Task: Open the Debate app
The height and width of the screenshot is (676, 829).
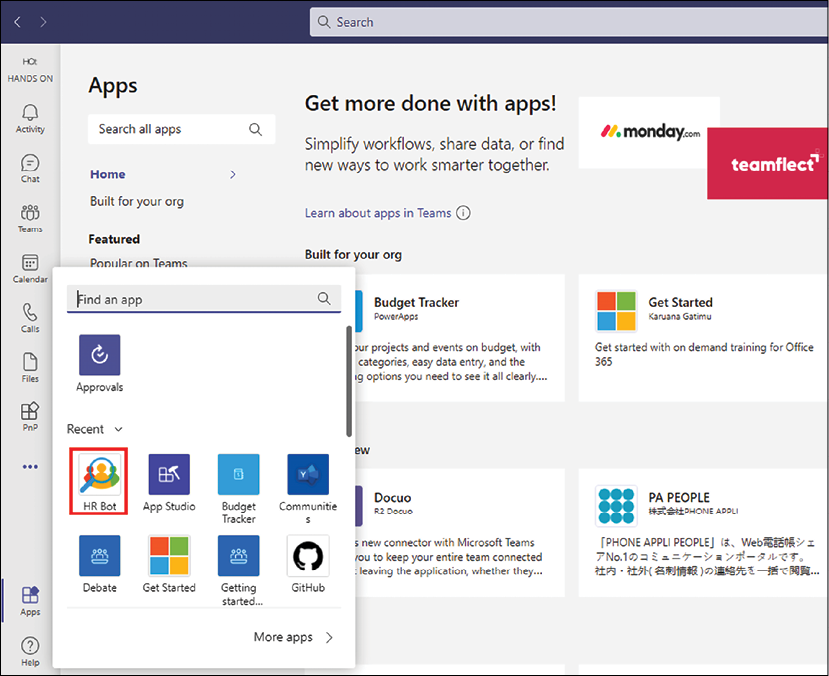Action: tap(99, 564)
